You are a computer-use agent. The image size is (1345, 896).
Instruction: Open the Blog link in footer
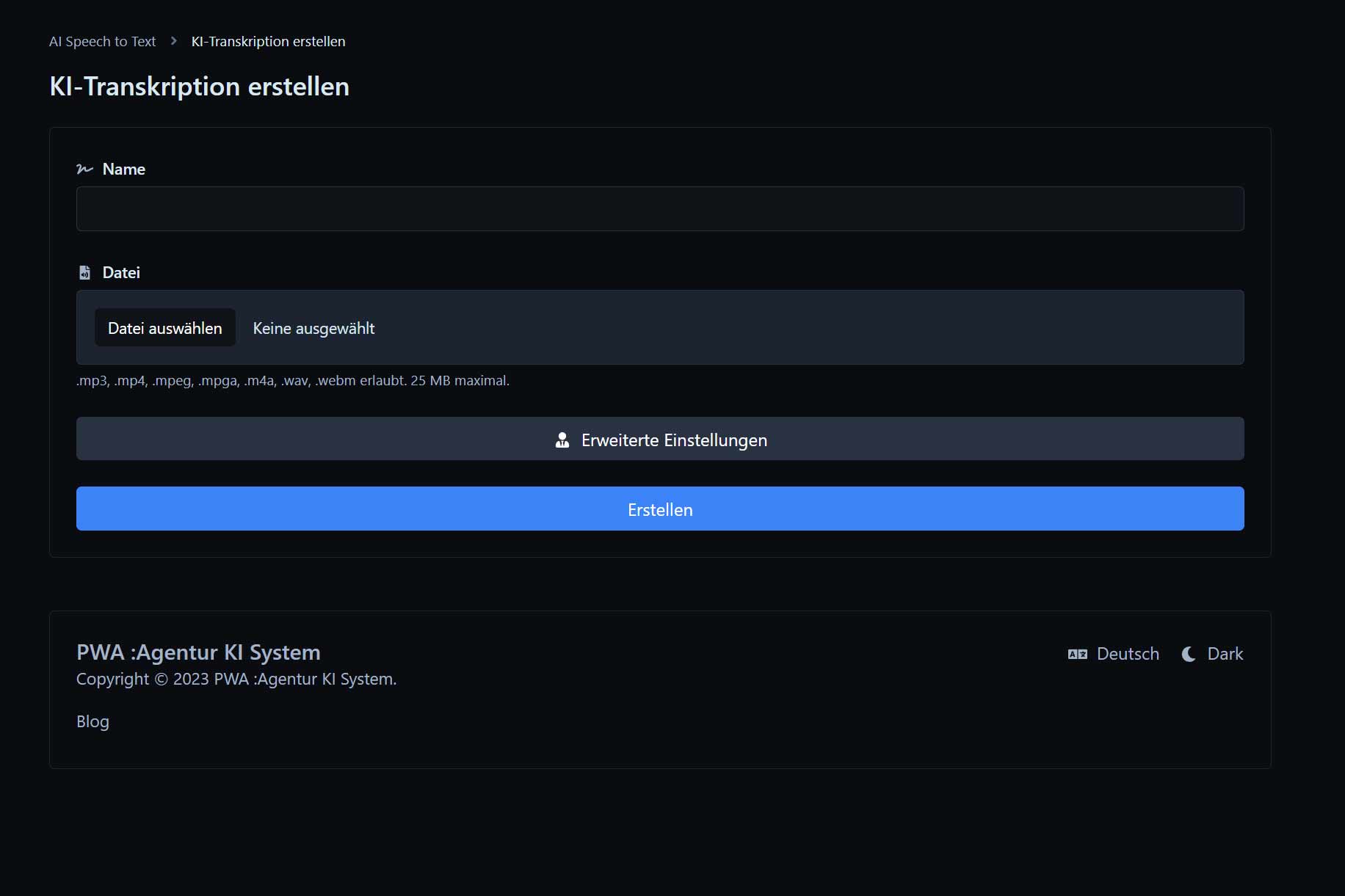pos(93,721)
